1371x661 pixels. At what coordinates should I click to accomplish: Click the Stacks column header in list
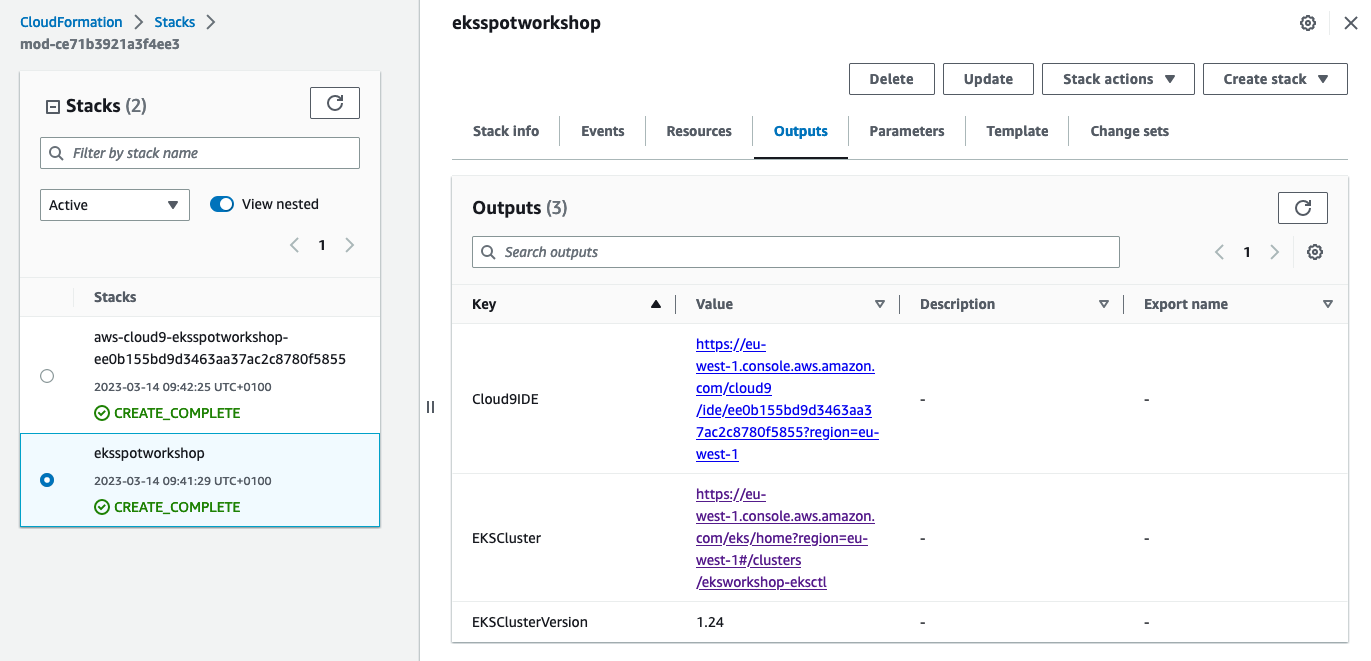(115, 297)
